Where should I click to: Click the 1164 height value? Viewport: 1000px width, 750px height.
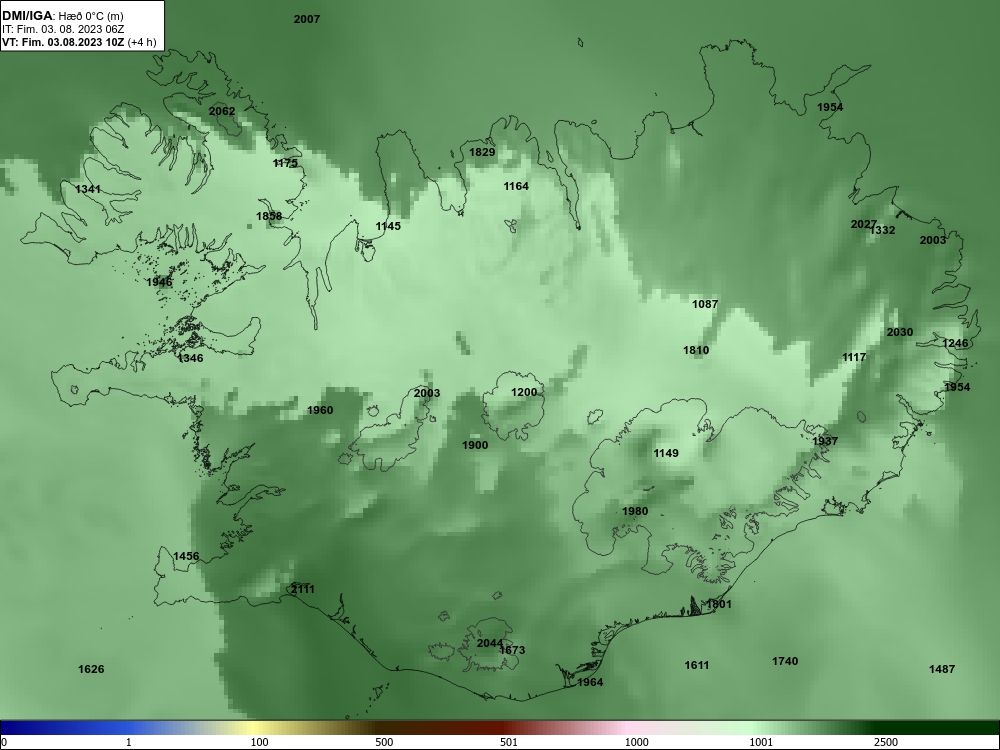[x=516, y=186]
